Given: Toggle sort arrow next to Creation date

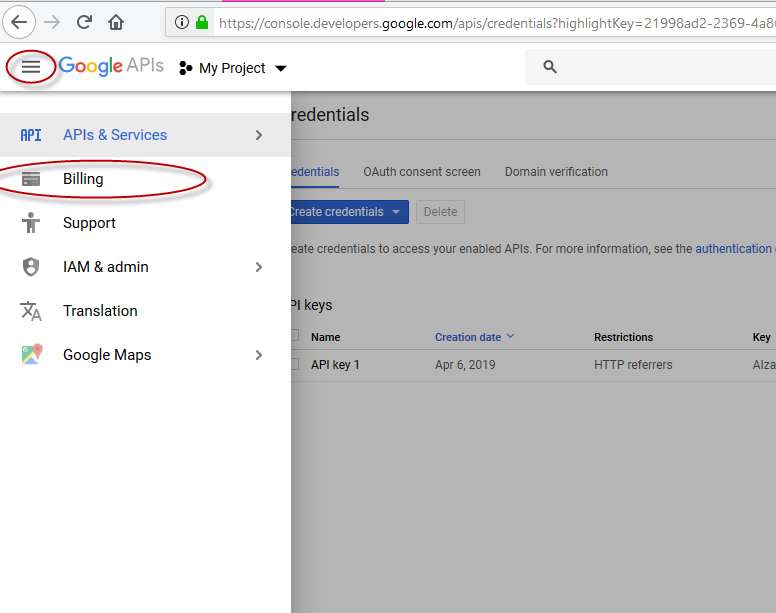Looking at the screenshot, I should click(511, 336).
